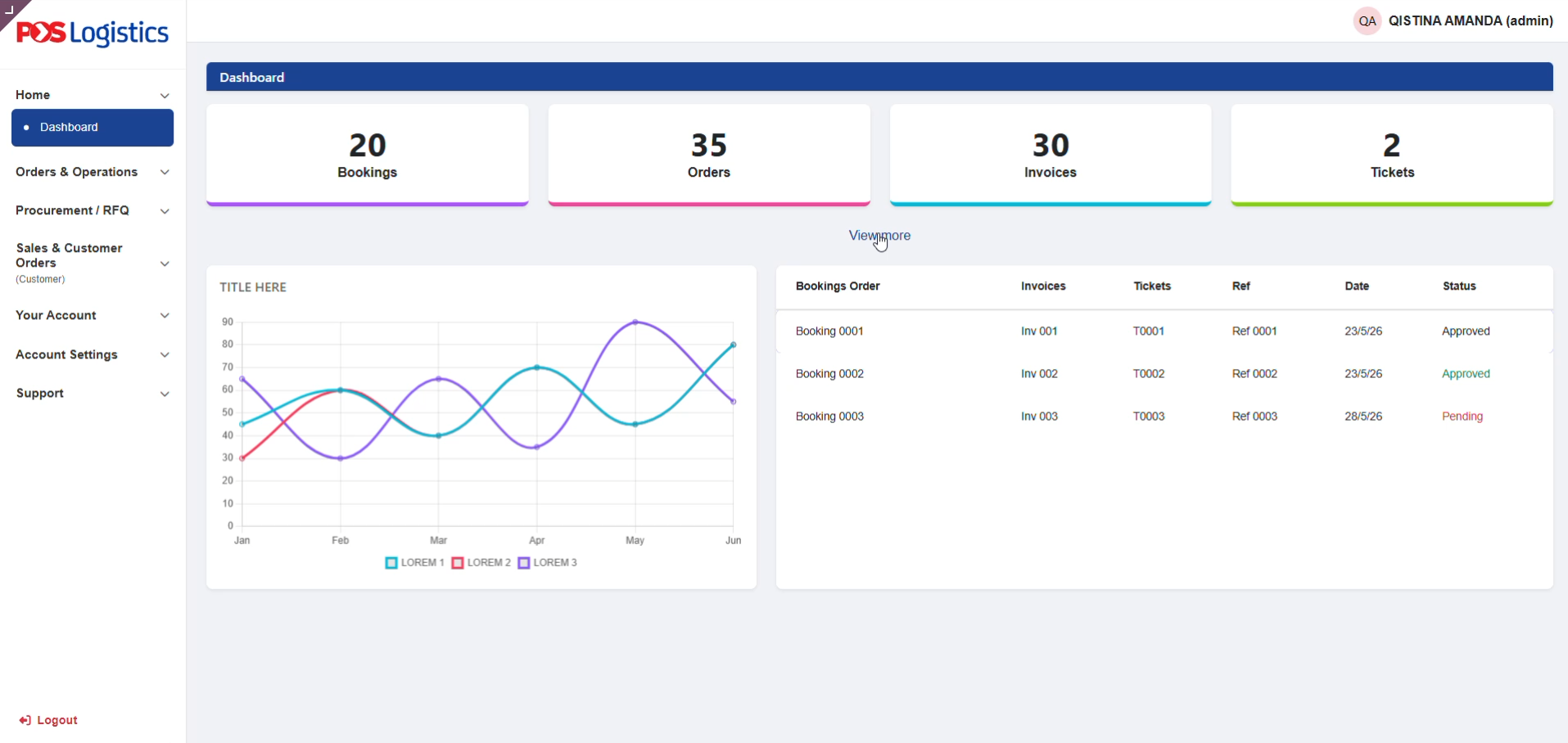1568x743 pixels.
Task: Click the Pending status of Booking 0003
Action: pos(1462,417)
